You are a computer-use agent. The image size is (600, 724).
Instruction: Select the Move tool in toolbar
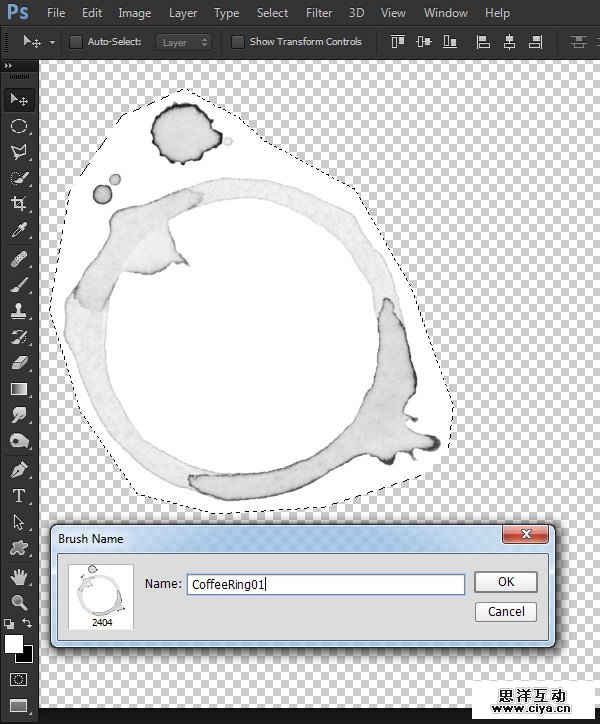[19, 99]
